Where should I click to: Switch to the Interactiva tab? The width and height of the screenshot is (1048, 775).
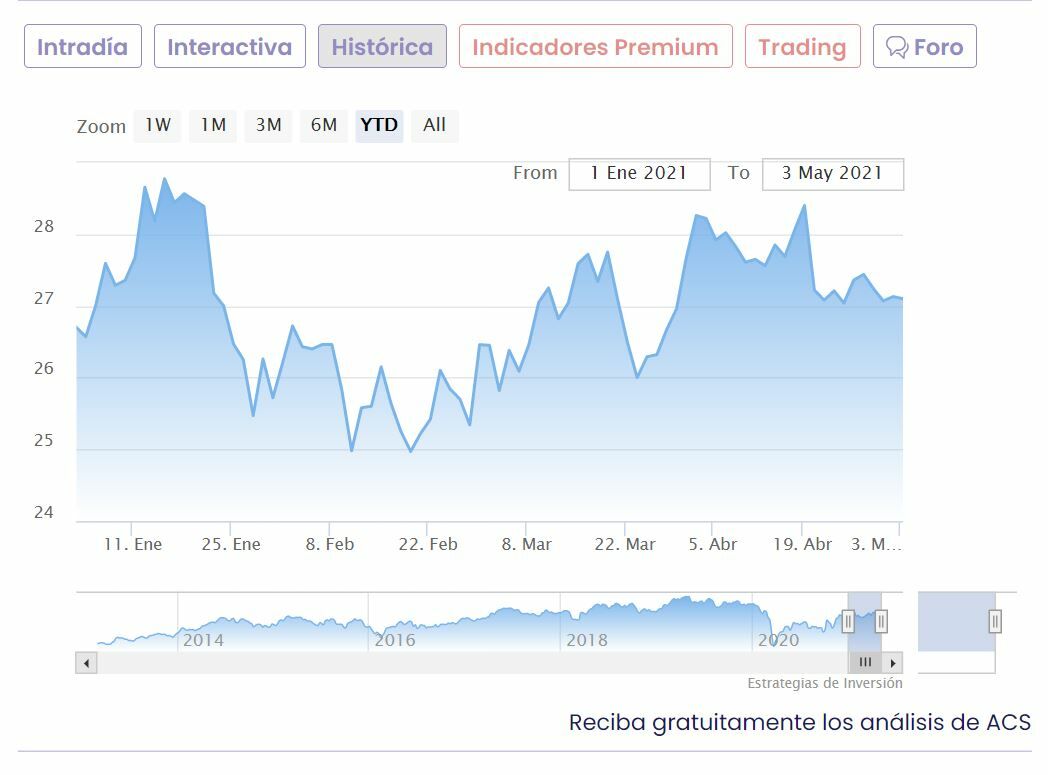[x=229, y=47]
